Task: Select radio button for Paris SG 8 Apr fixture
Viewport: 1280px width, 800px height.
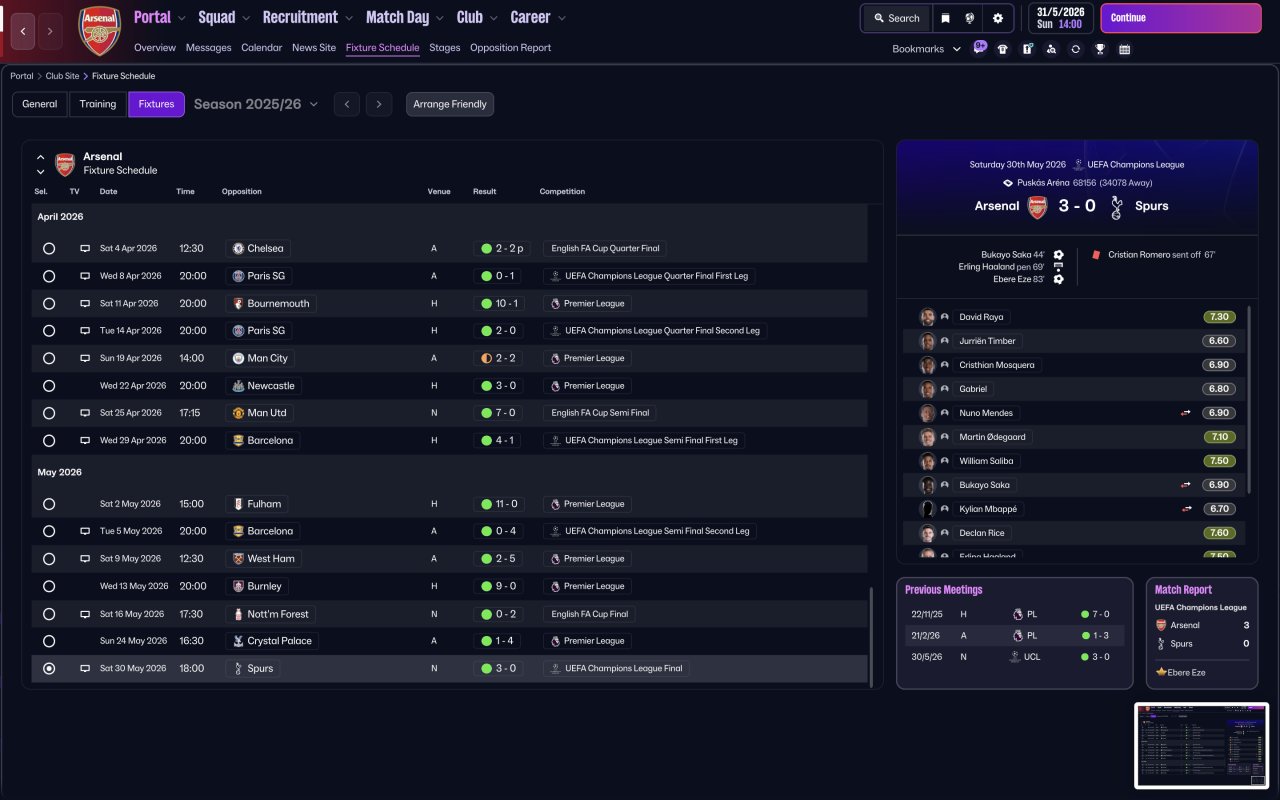Action: click(x=49, y=276)
